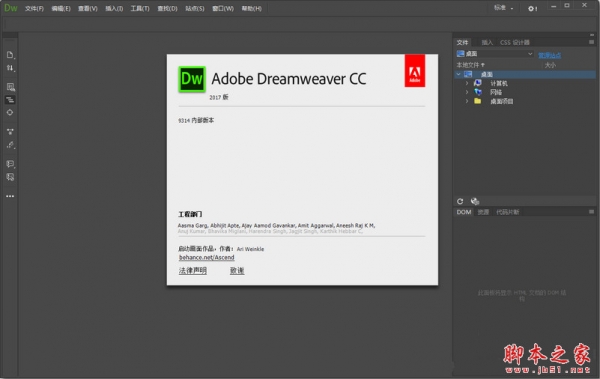Open the 文件(F) menu
The image size is (600, 379).
point(34,8)
